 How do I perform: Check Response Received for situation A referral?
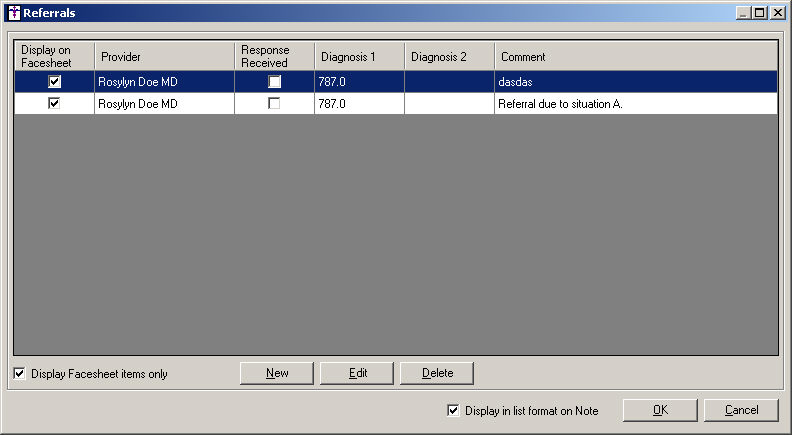point(274,103)
